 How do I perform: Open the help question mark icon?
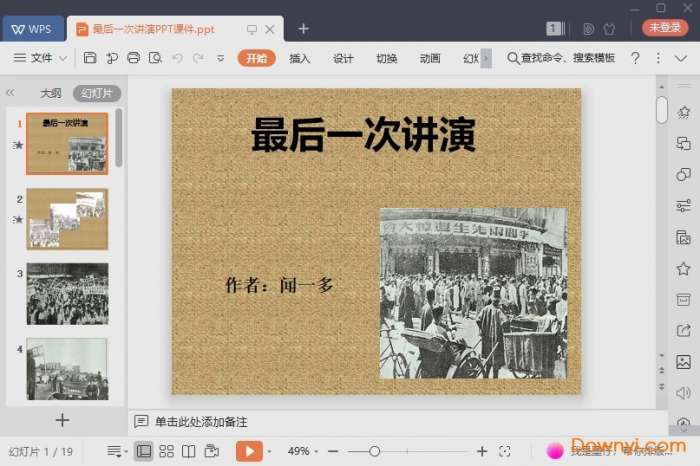tap(635, 58)
